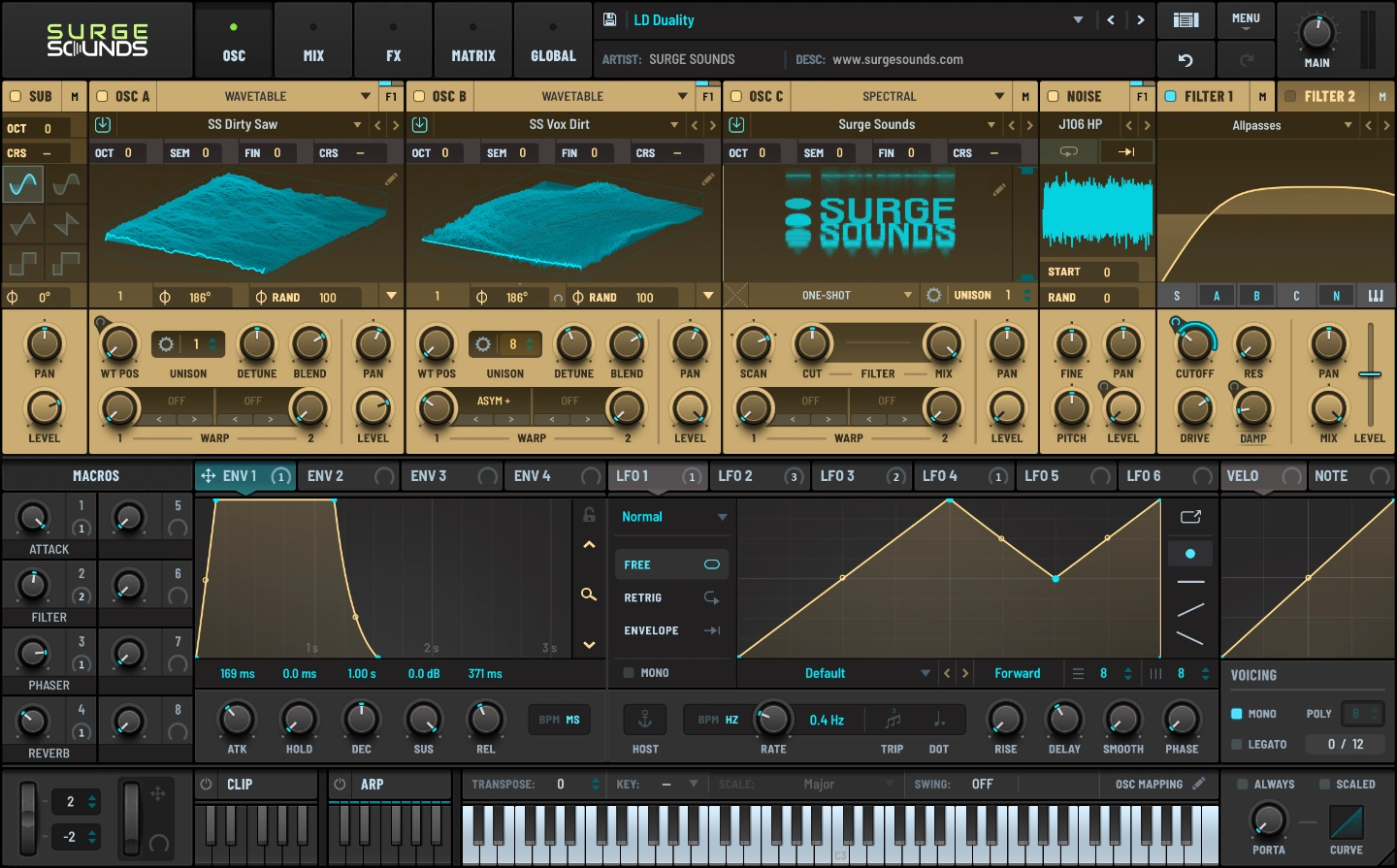1397x868 pixels.
Task: Select the LFO rising ramp draw tool
Action: [x=1190, y=610]
